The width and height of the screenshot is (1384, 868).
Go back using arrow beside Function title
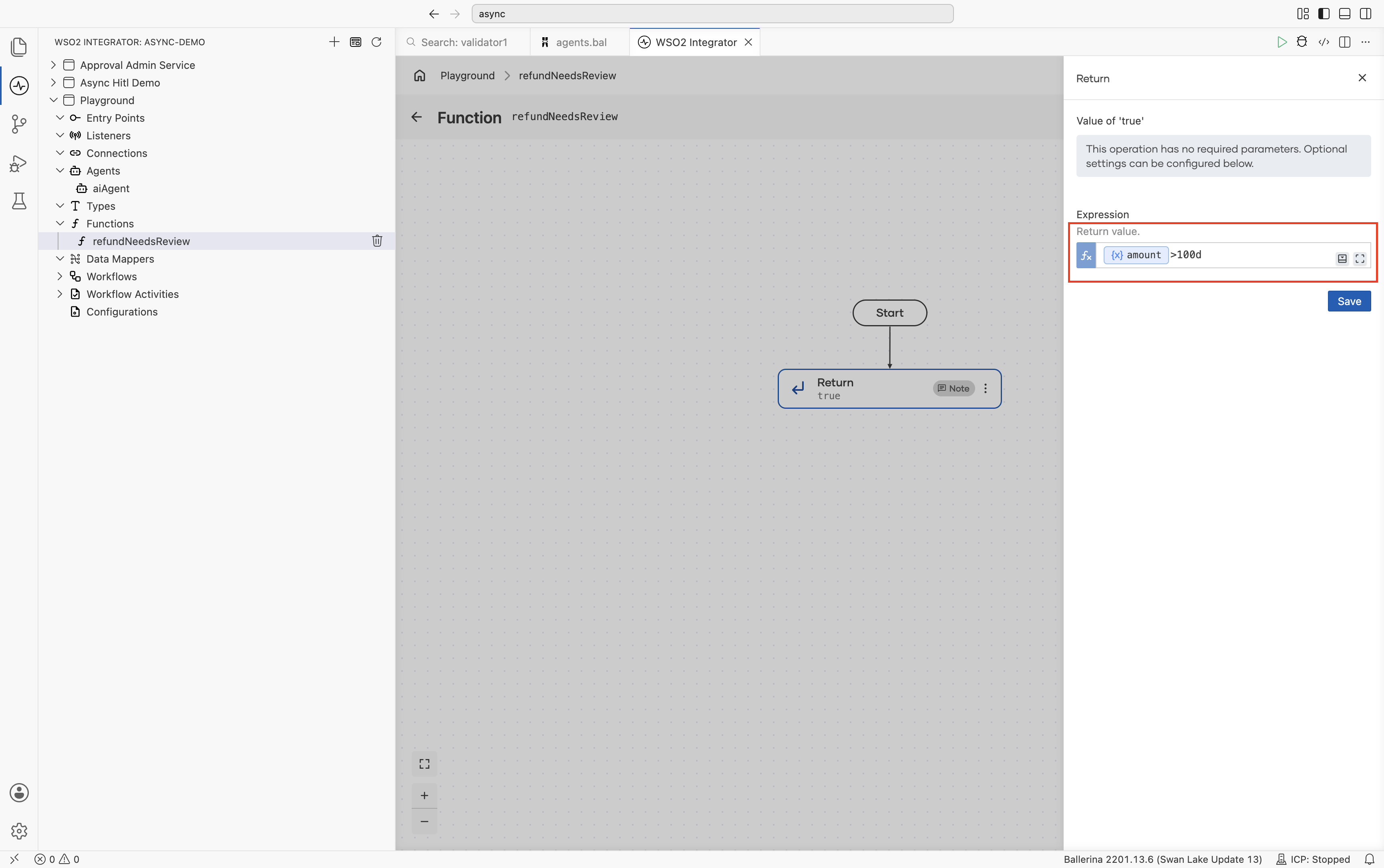417,117
